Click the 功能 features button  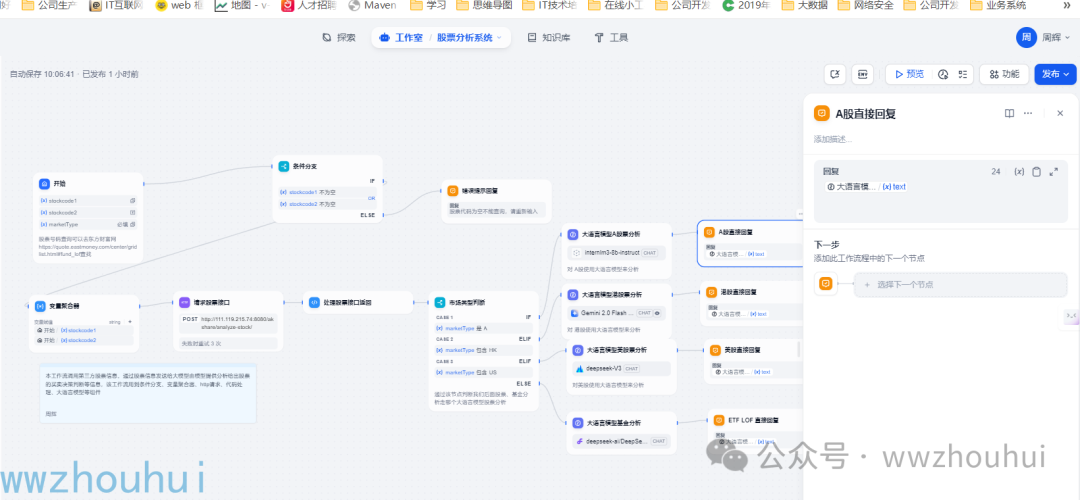click(1003, 74)
